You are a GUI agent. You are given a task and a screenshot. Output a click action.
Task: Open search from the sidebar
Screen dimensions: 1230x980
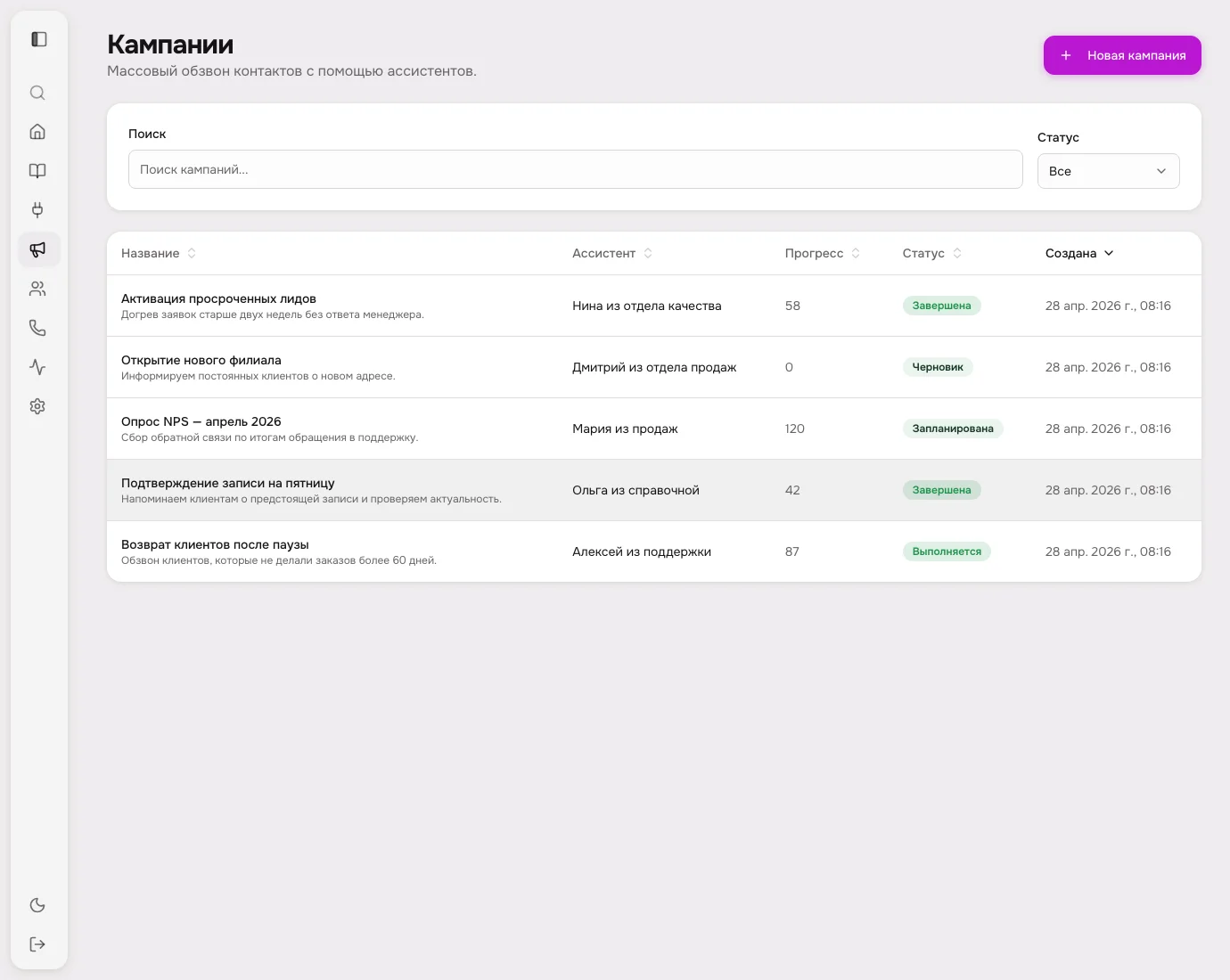click(x=37, y=93)
